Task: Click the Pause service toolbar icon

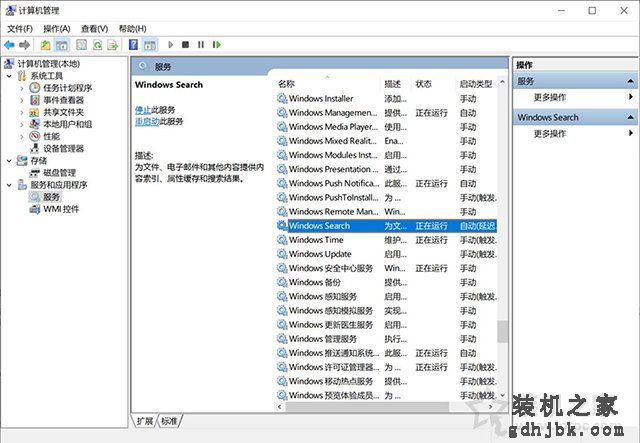Action: (x=200, y=45)
